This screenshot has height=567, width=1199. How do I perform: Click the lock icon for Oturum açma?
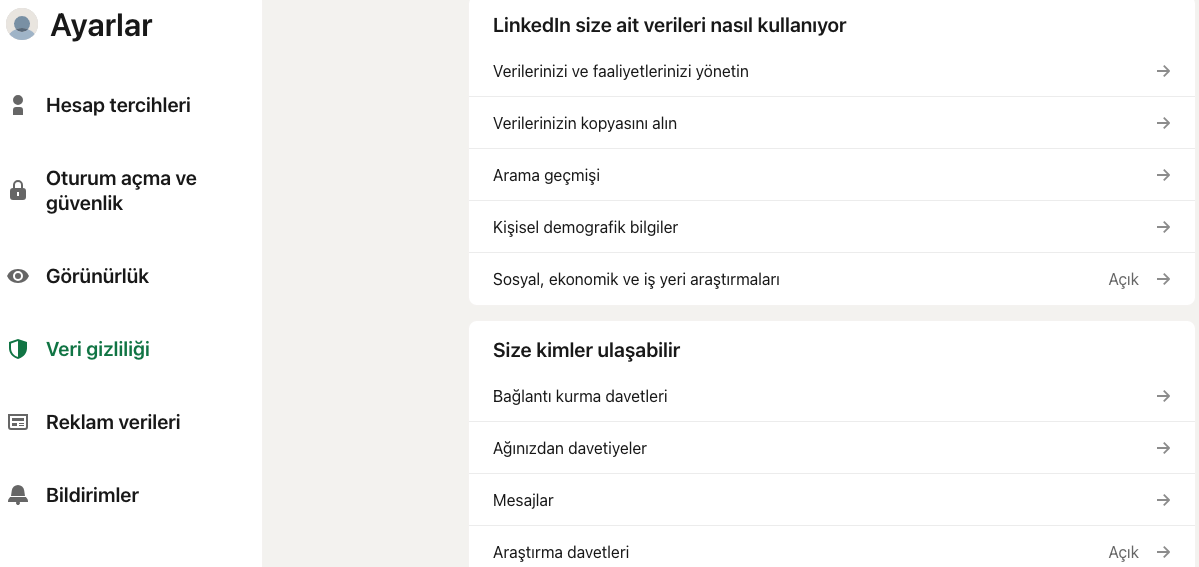pos(18,190)
